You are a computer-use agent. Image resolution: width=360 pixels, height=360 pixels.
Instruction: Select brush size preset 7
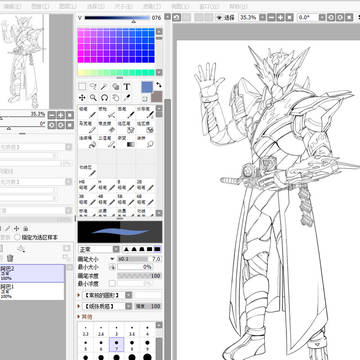click(116, 345)
